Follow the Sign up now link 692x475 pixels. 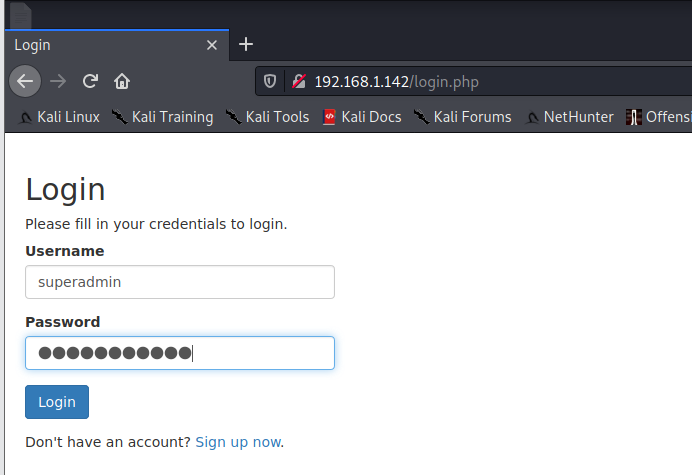pyautogui.click(x=238, y=442)
